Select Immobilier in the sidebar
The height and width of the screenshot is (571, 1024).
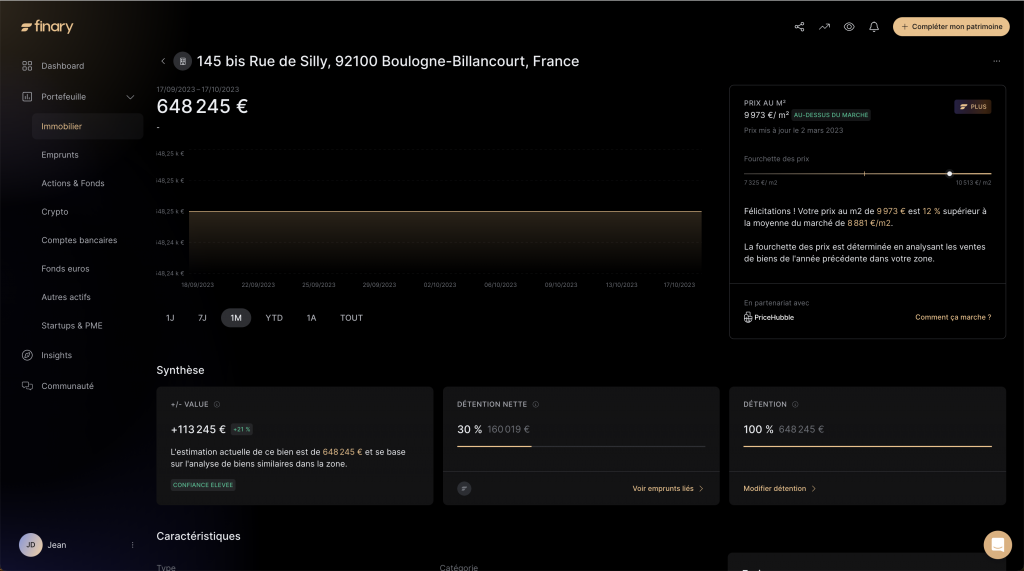click(87, 126)
